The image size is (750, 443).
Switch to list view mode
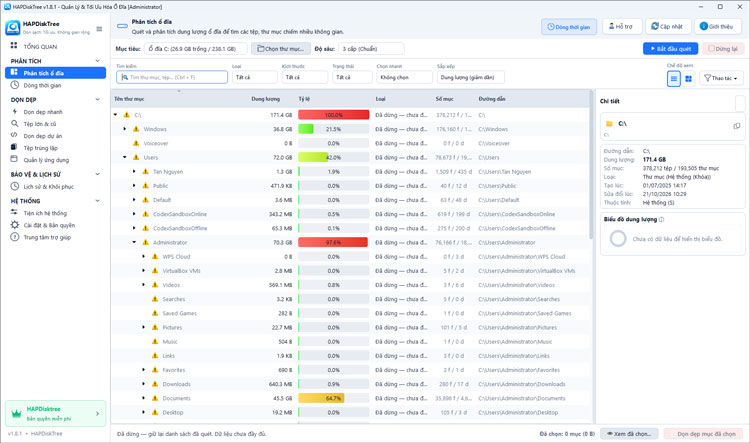[673, 78]
